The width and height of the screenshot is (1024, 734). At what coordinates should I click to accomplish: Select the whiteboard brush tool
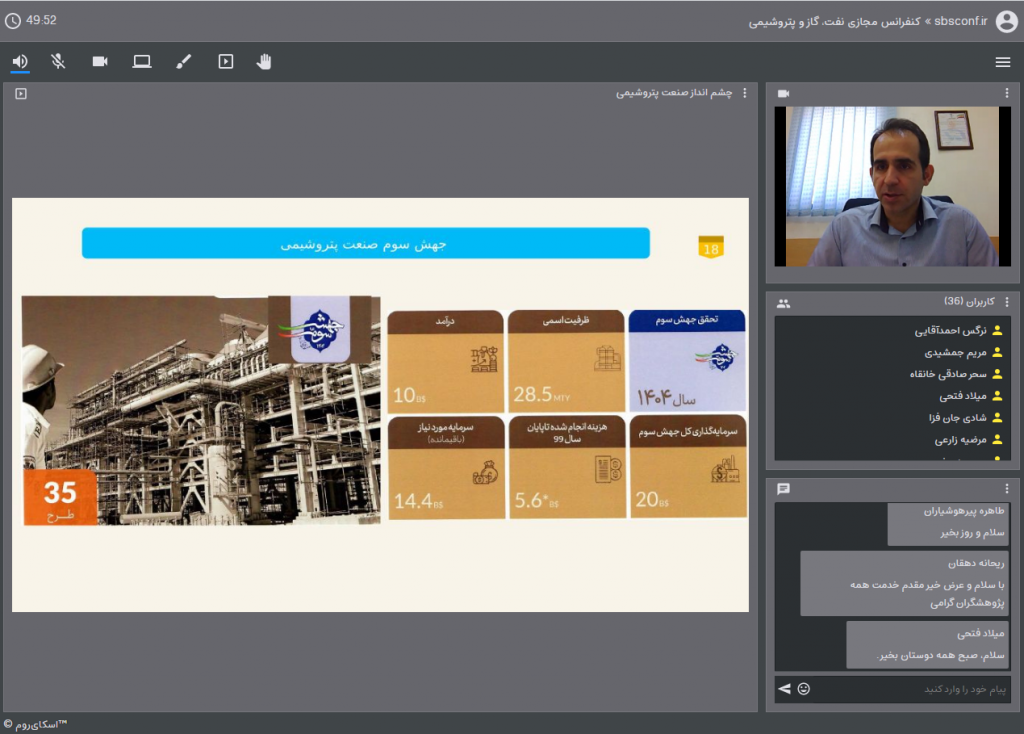pos(183,62)
